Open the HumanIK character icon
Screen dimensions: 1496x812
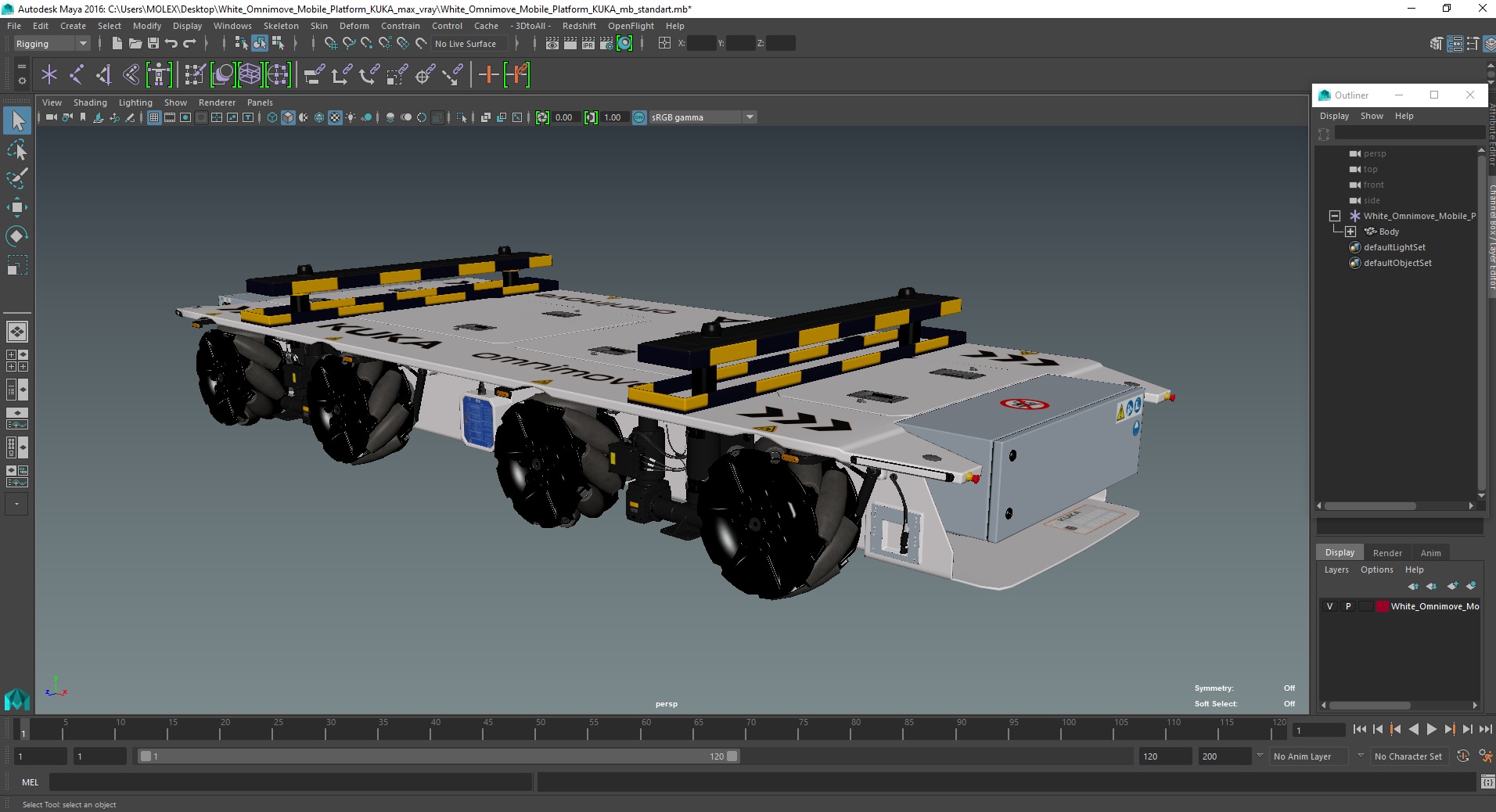click(159, 75)
